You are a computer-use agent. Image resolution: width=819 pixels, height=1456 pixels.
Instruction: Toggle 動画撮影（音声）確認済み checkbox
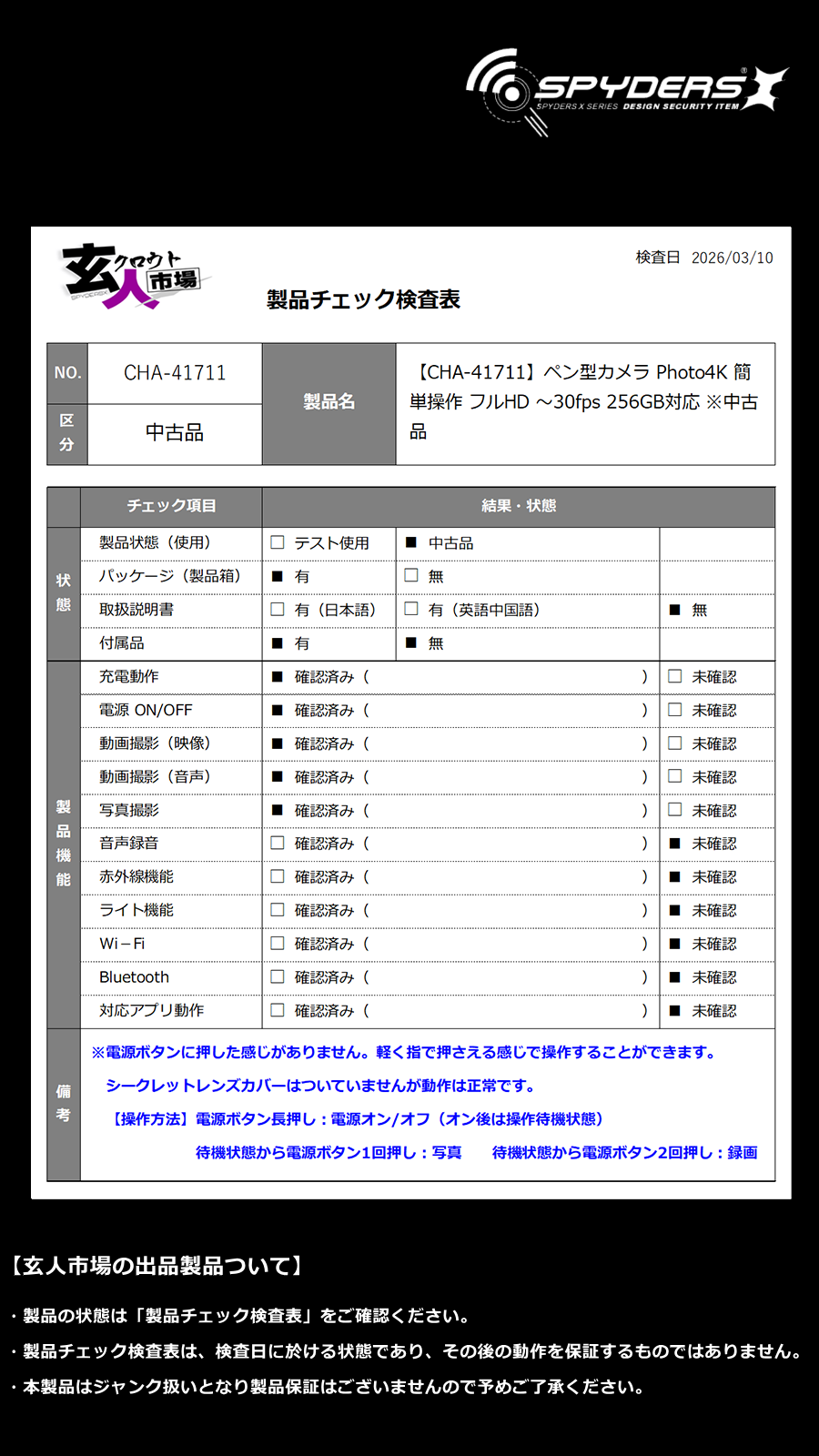[x=278, y=777]
